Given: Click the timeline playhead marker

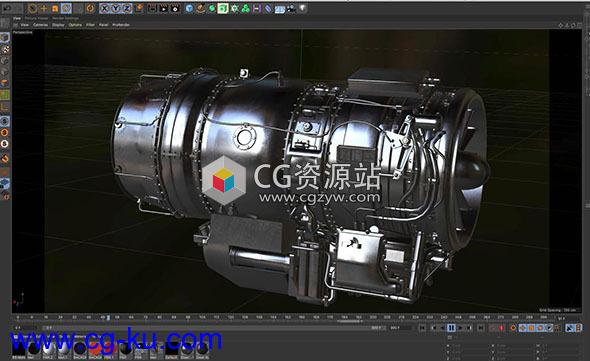Looking at the screenshot, I should tap(108, 318).
